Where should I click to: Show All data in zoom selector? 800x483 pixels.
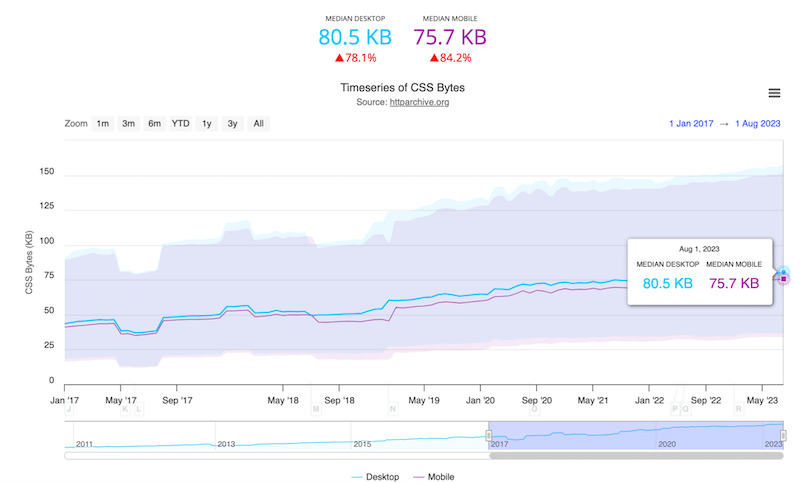coord(258,124)
